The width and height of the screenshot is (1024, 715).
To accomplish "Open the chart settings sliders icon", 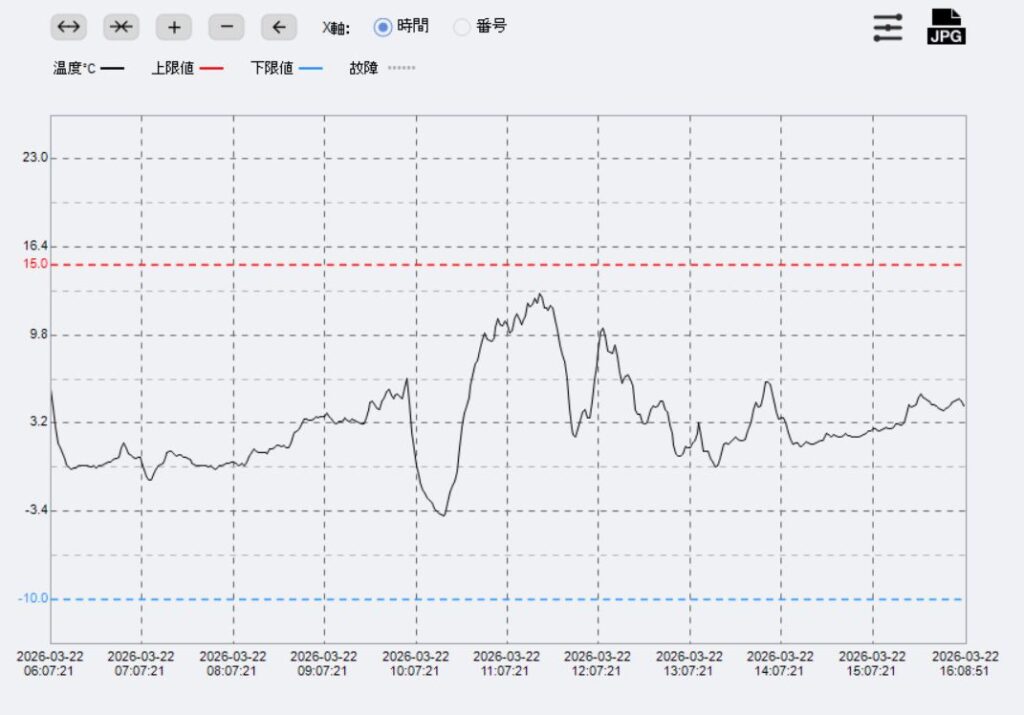I will (x=887, y=27).
